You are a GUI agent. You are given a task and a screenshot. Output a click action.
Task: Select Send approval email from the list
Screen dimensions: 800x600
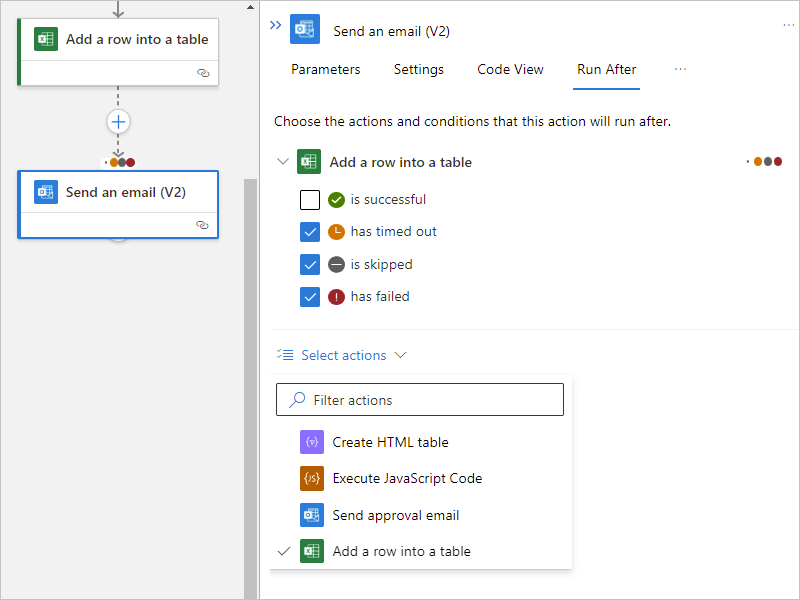[396, 516]
